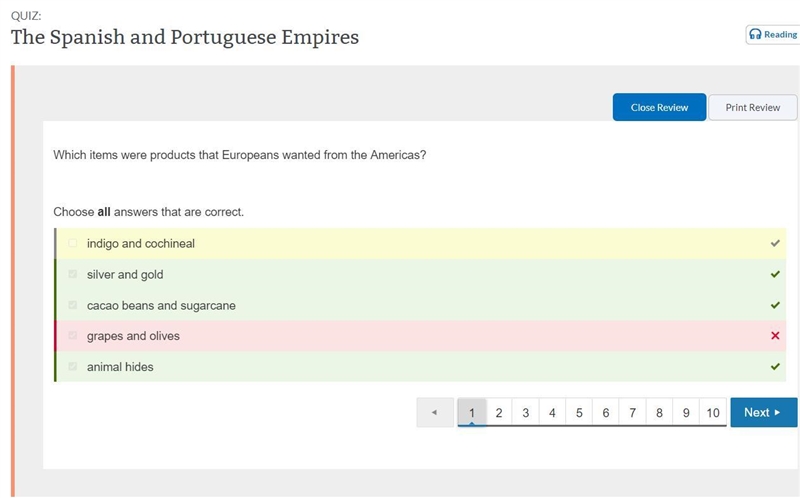Go back with the previous page arrow
The image size is (800, 498).
point(435,412)
